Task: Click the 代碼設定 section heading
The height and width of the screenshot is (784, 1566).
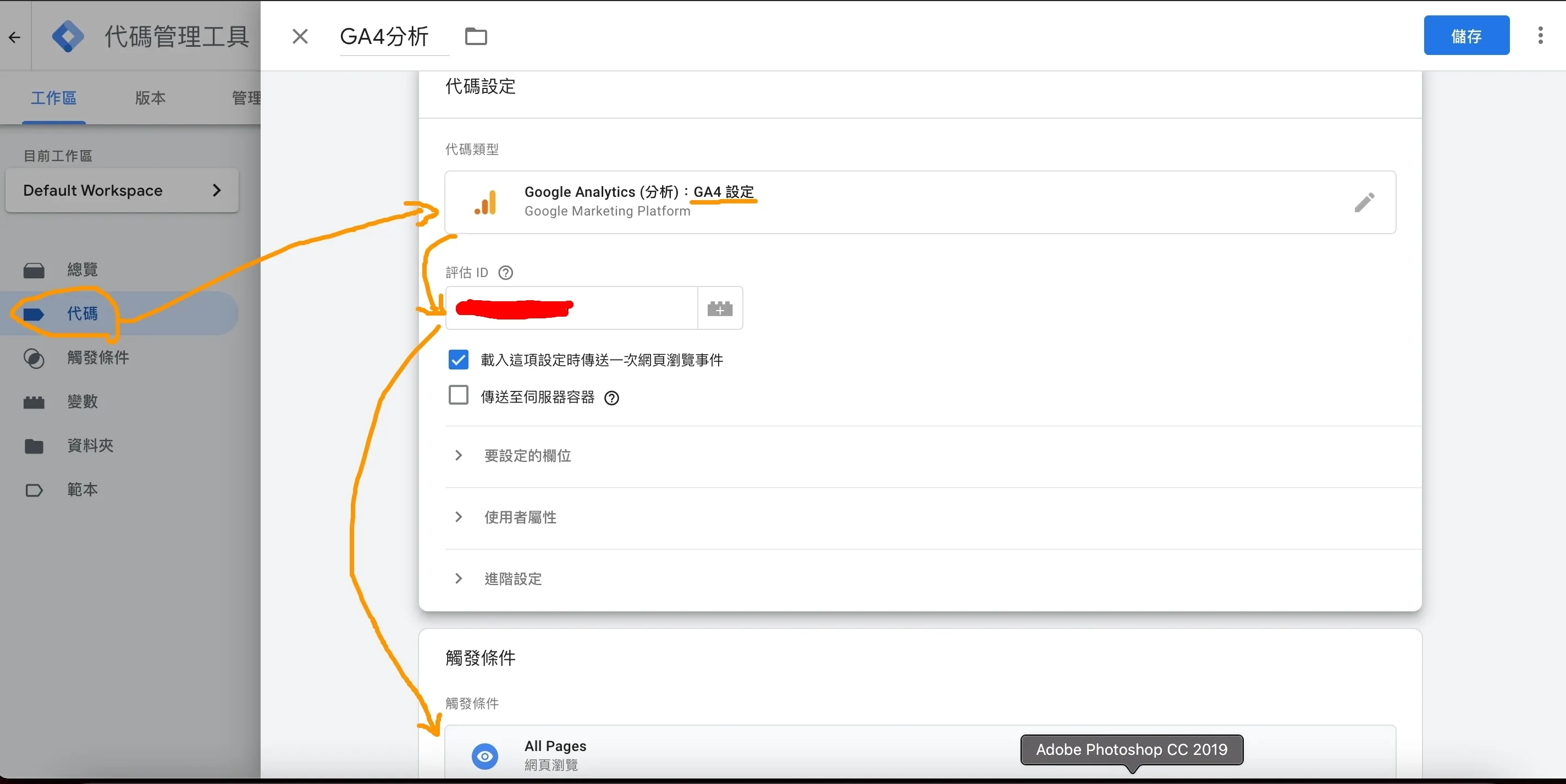Action: (x=480, y=87)
